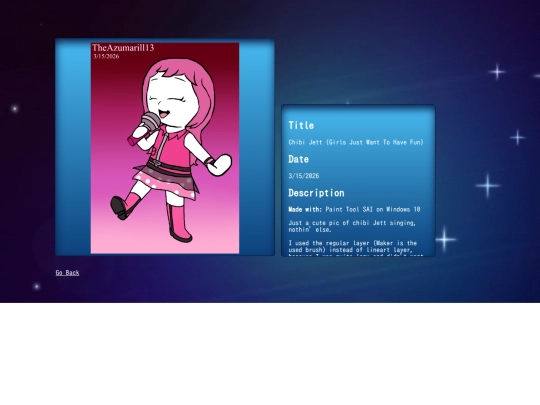Select the Description heading

(316, 193)
